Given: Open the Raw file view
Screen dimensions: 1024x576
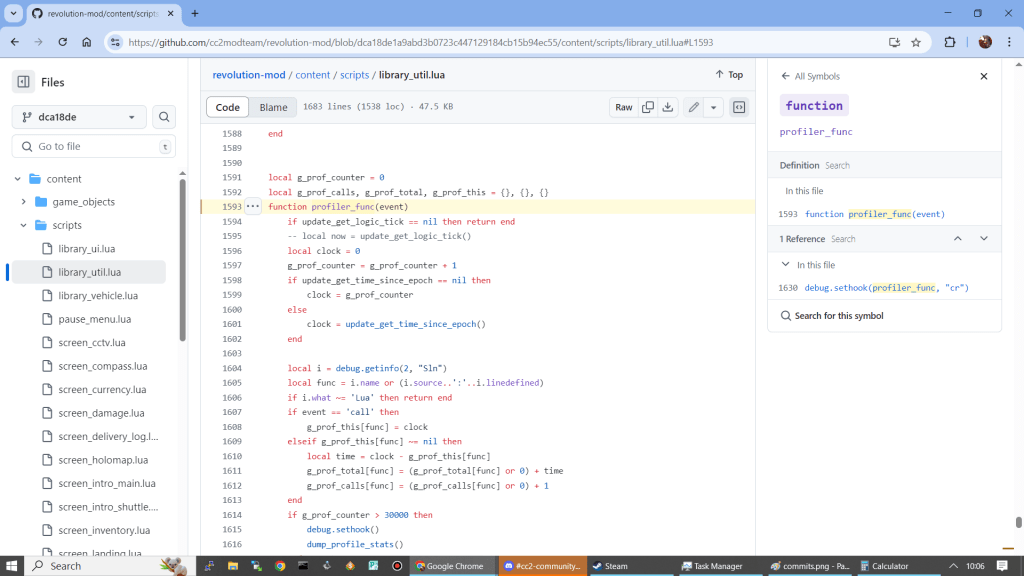Looking at the screenshot, I should pyautogui.click(x=623, y=107).
